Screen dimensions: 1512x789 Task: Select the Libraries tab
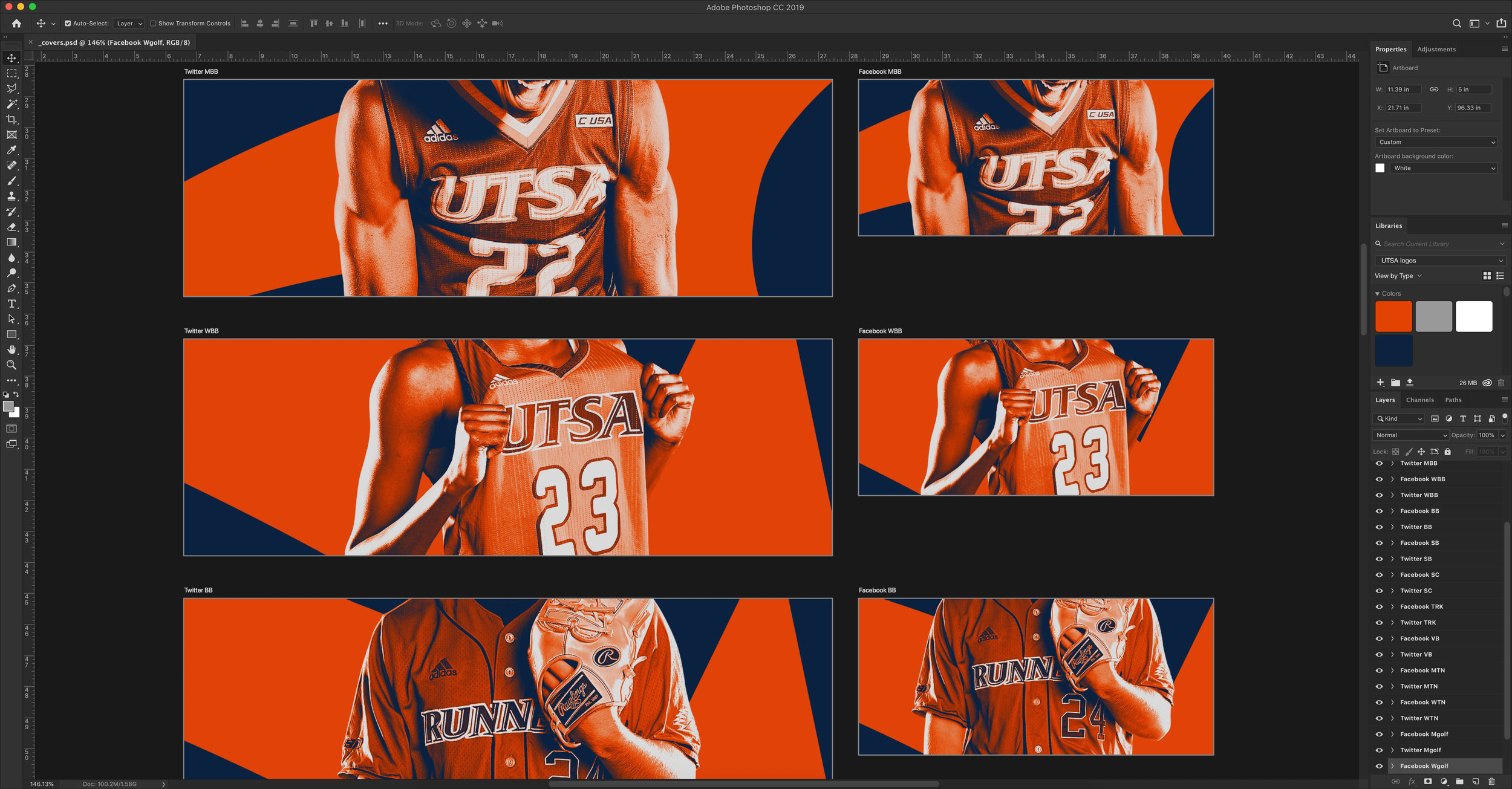pyautogui.click(x=1388, y=226)
